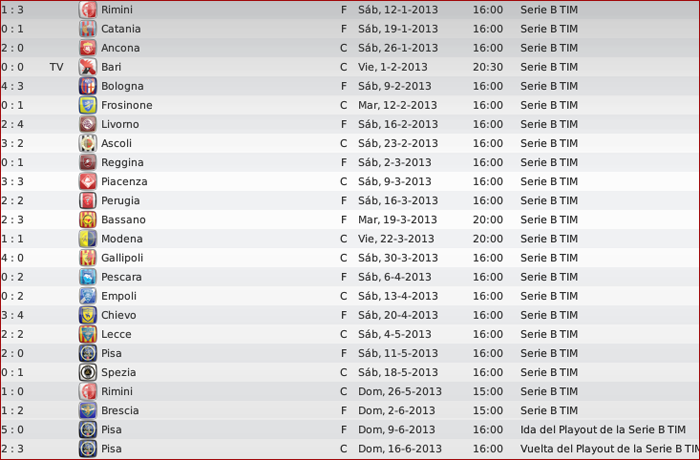Click the Brescia club crest icon
Viewport: 700px width, 460px height.
[x=88, y=410]
